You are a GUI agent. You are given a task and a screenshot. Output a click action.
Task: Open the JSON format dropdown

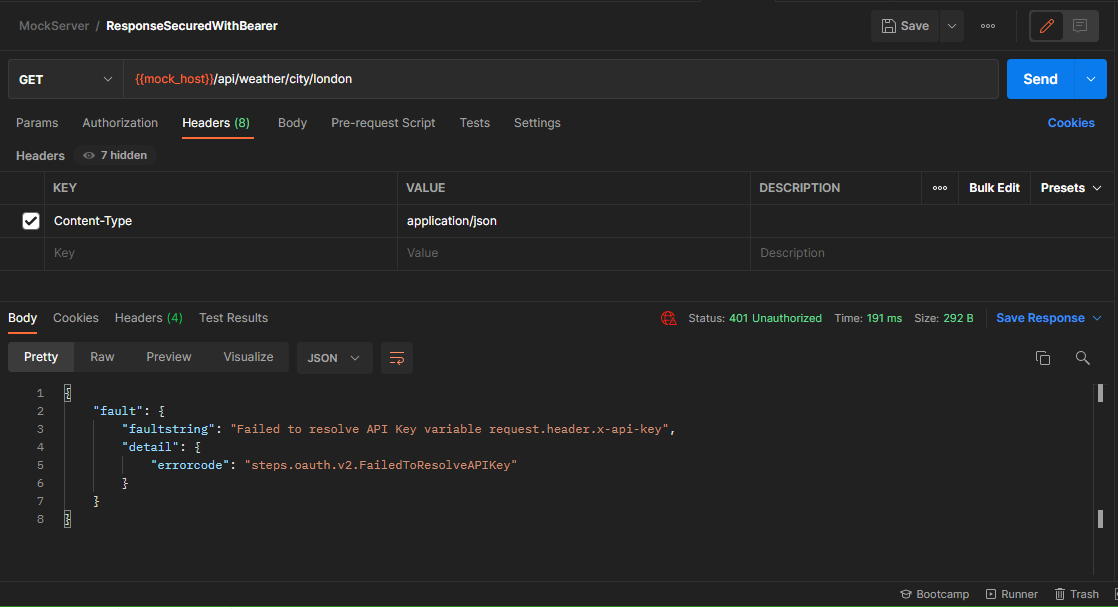[x=334, y=358]
